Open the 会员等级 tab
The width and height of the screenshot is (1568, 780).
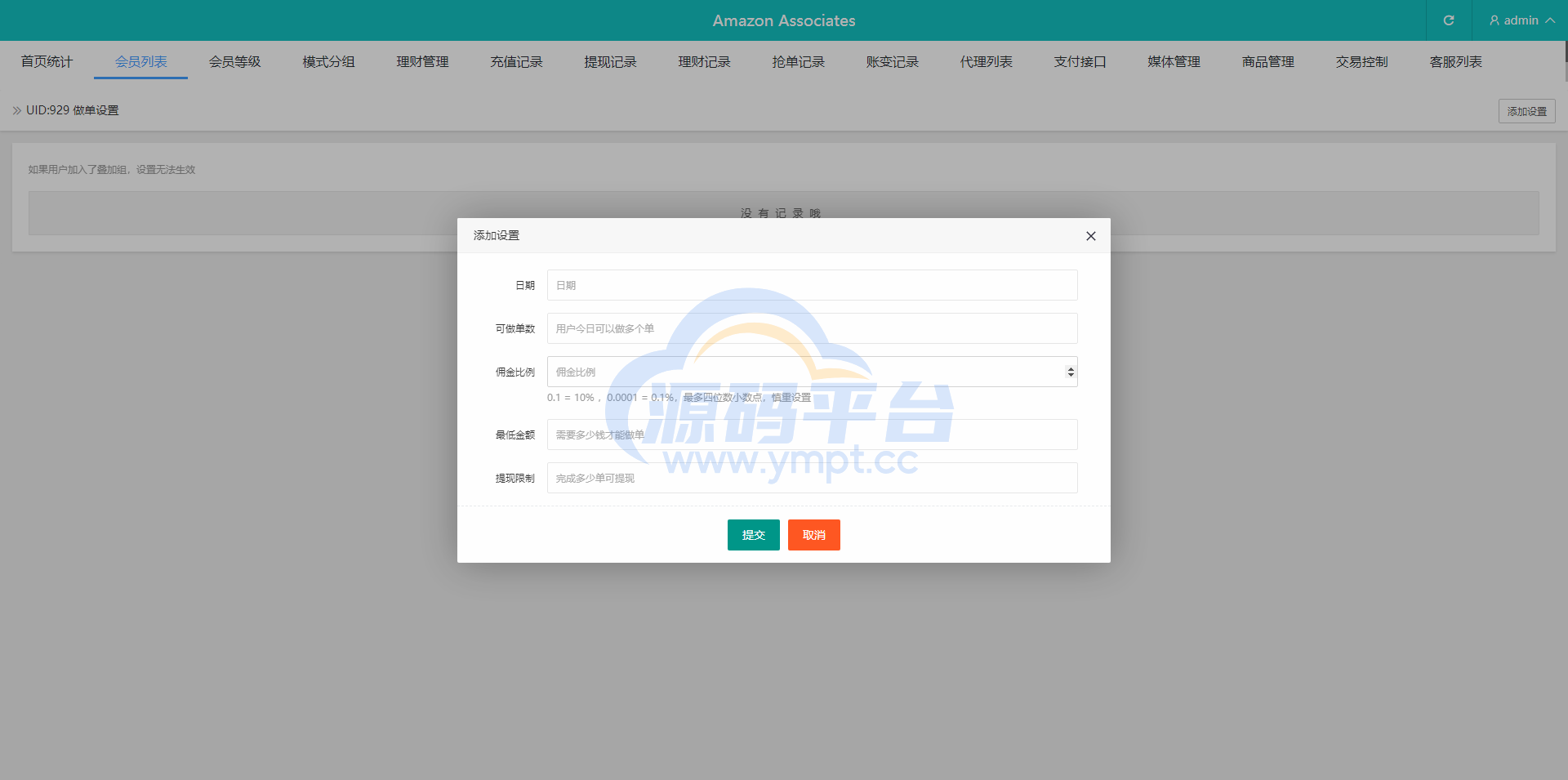[x=234, y=61]
